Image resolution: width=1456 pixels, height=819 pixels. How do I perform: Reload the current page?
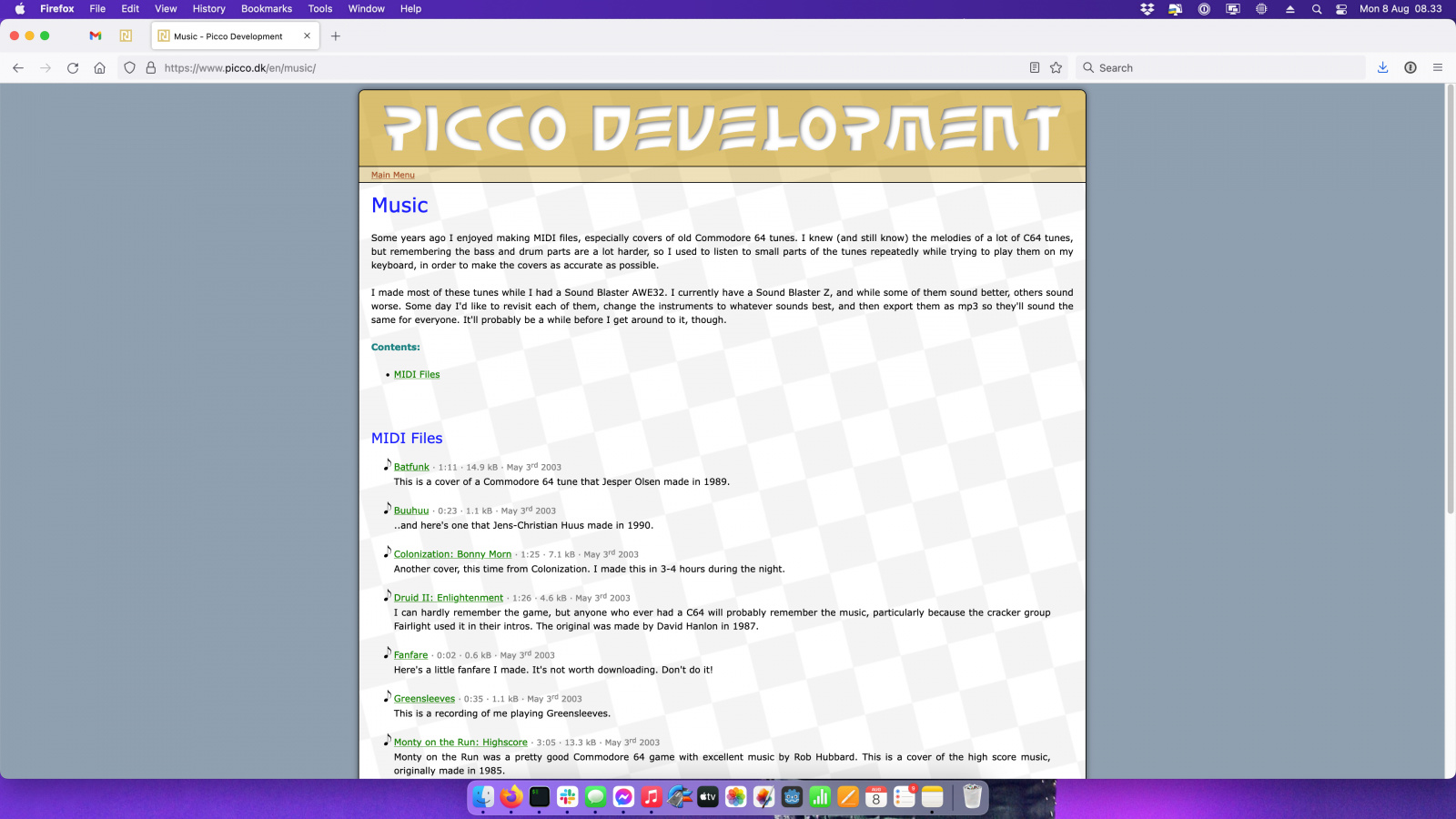(73, 68)
